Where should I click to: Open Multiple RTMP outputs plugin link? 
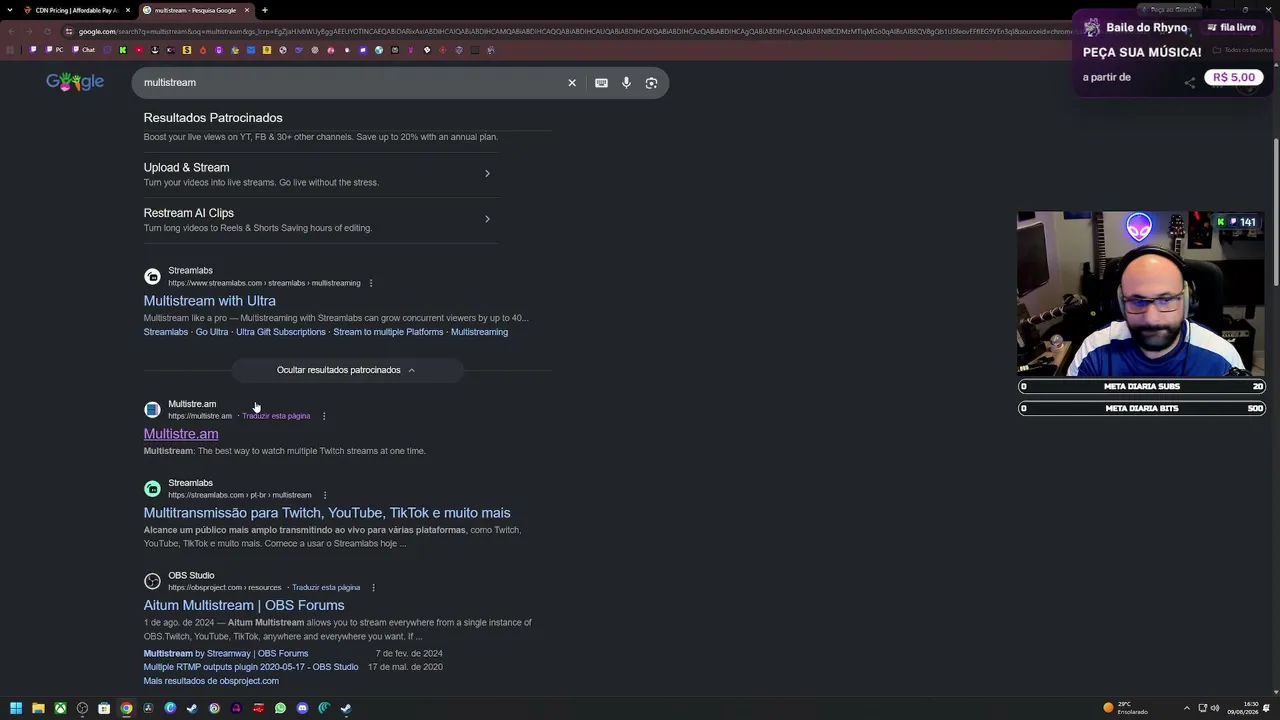pos(251,667)
